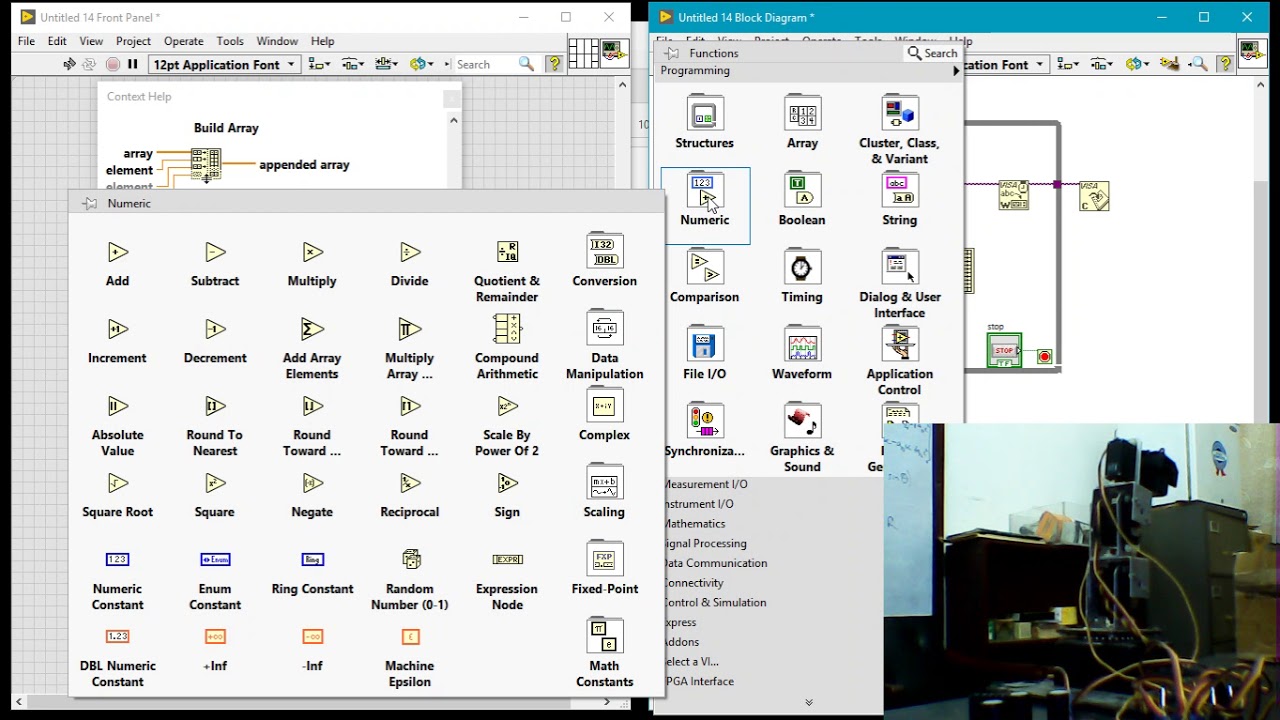Search the Functions palette
This screenshot has width=1280, height=720.
click(x=932, y=53)
